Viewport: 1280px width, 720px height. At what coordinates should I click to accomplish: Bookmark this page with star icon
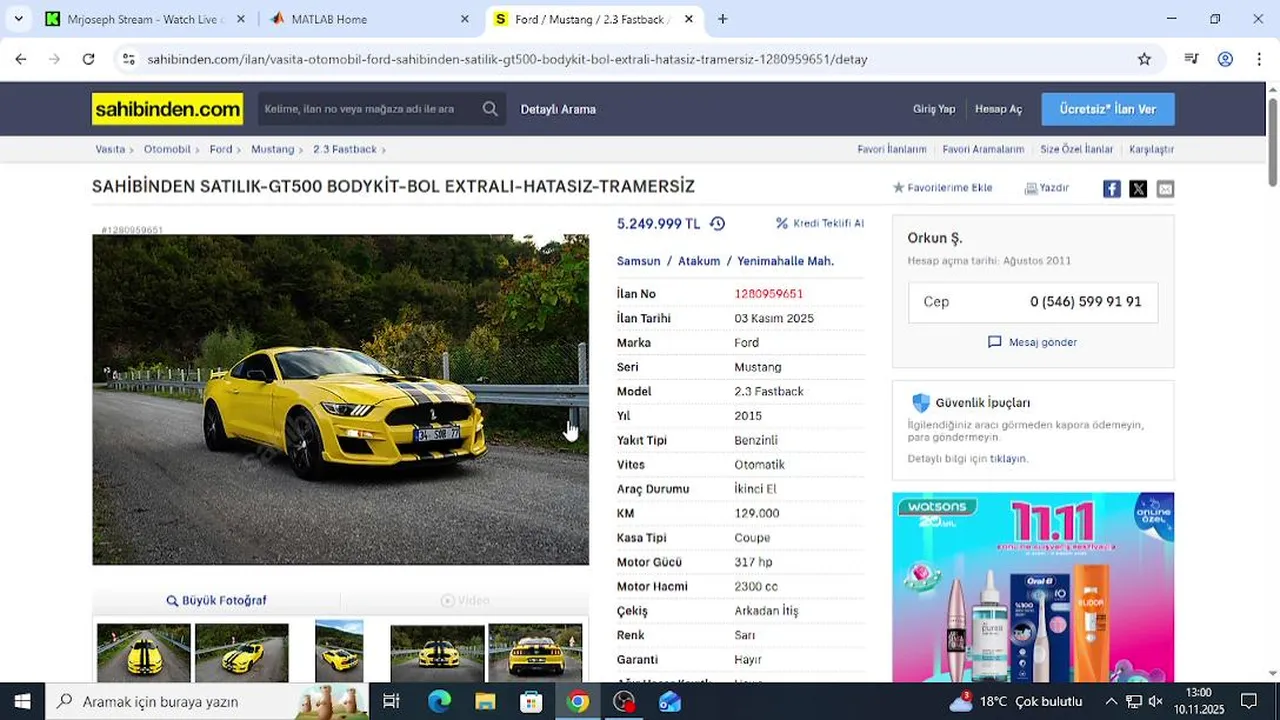pos(1144,59)
